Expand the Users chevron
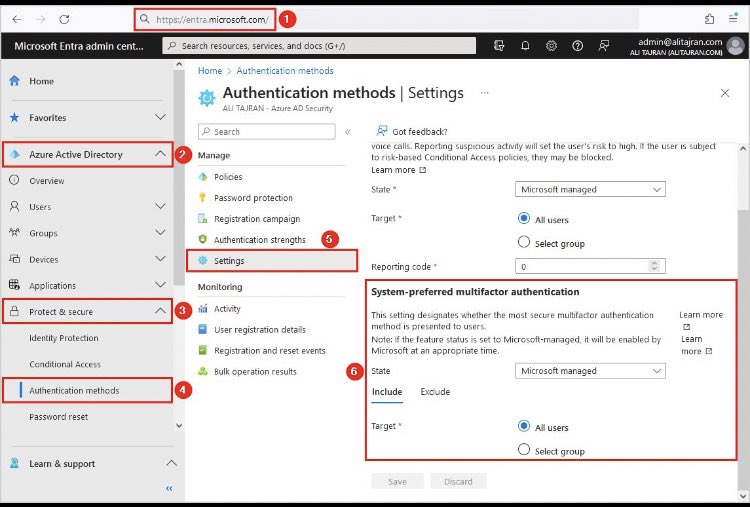Image resolution: width=750 pixels, height=507 pixels. pos(161,206)
